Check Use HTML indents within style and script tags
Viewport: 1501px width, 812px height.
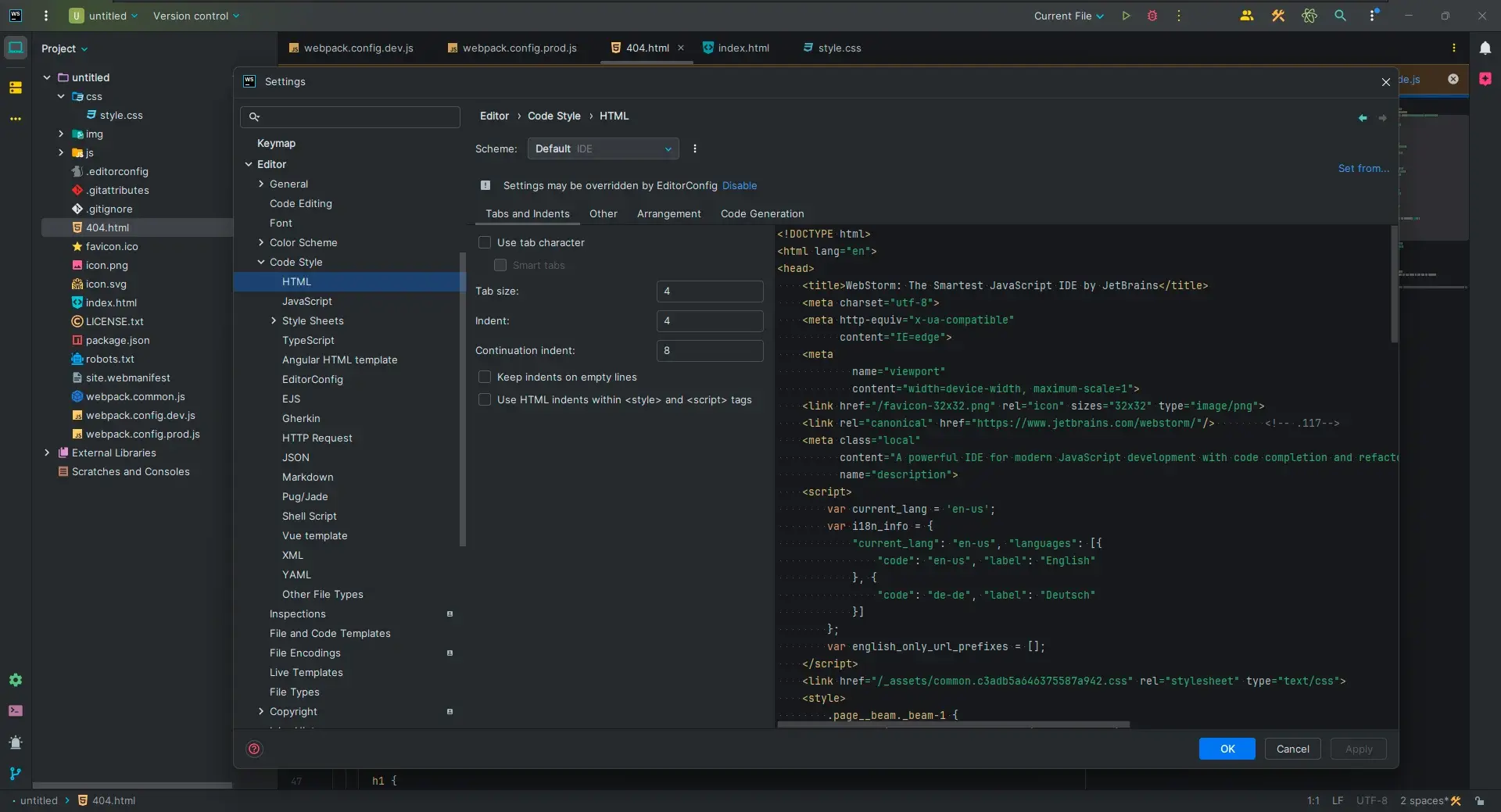(485, 399)
